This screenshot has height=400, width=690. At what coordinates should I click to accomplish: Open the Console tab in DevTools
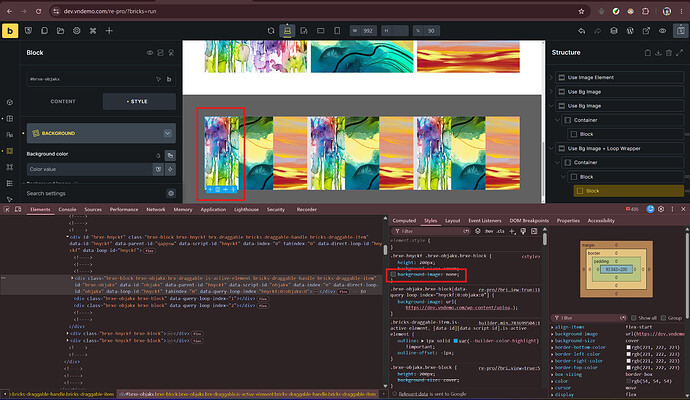[x=67, y=209]
